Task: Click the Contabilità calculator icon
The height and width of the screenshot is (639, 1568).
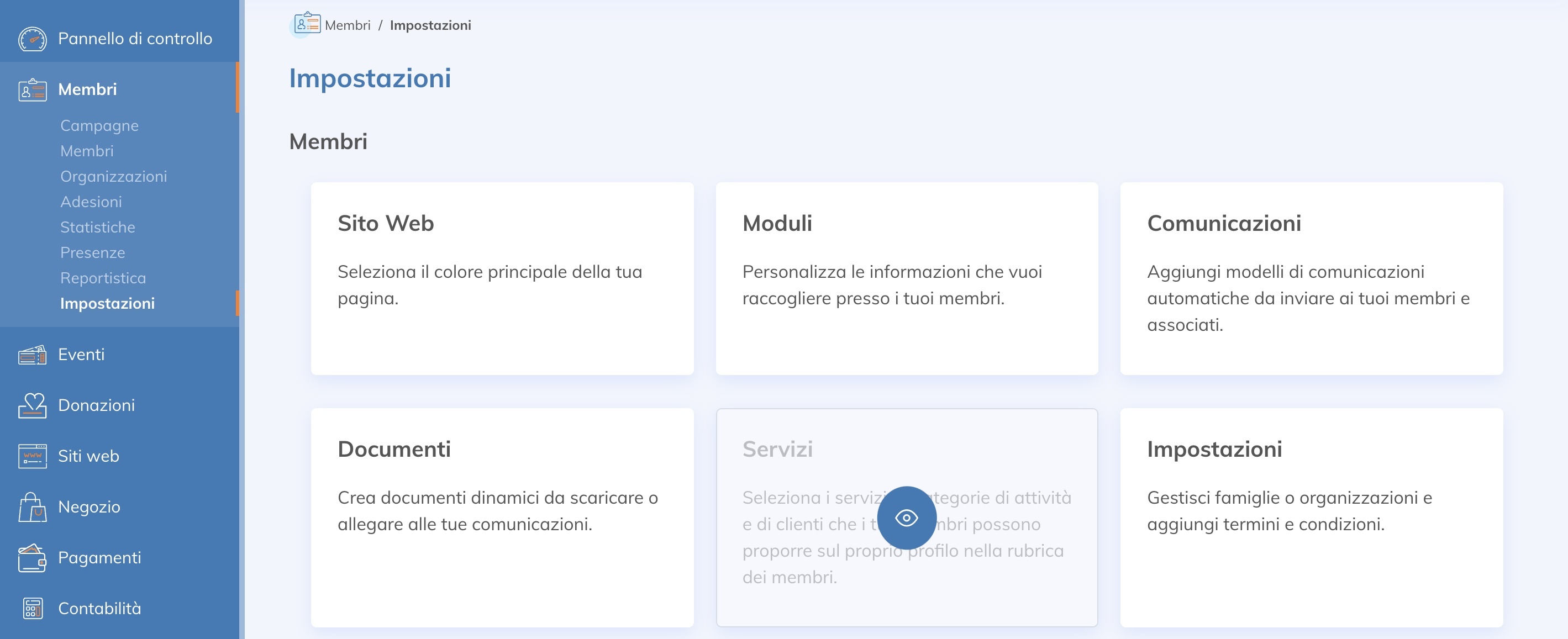Action: click(32, 609)
